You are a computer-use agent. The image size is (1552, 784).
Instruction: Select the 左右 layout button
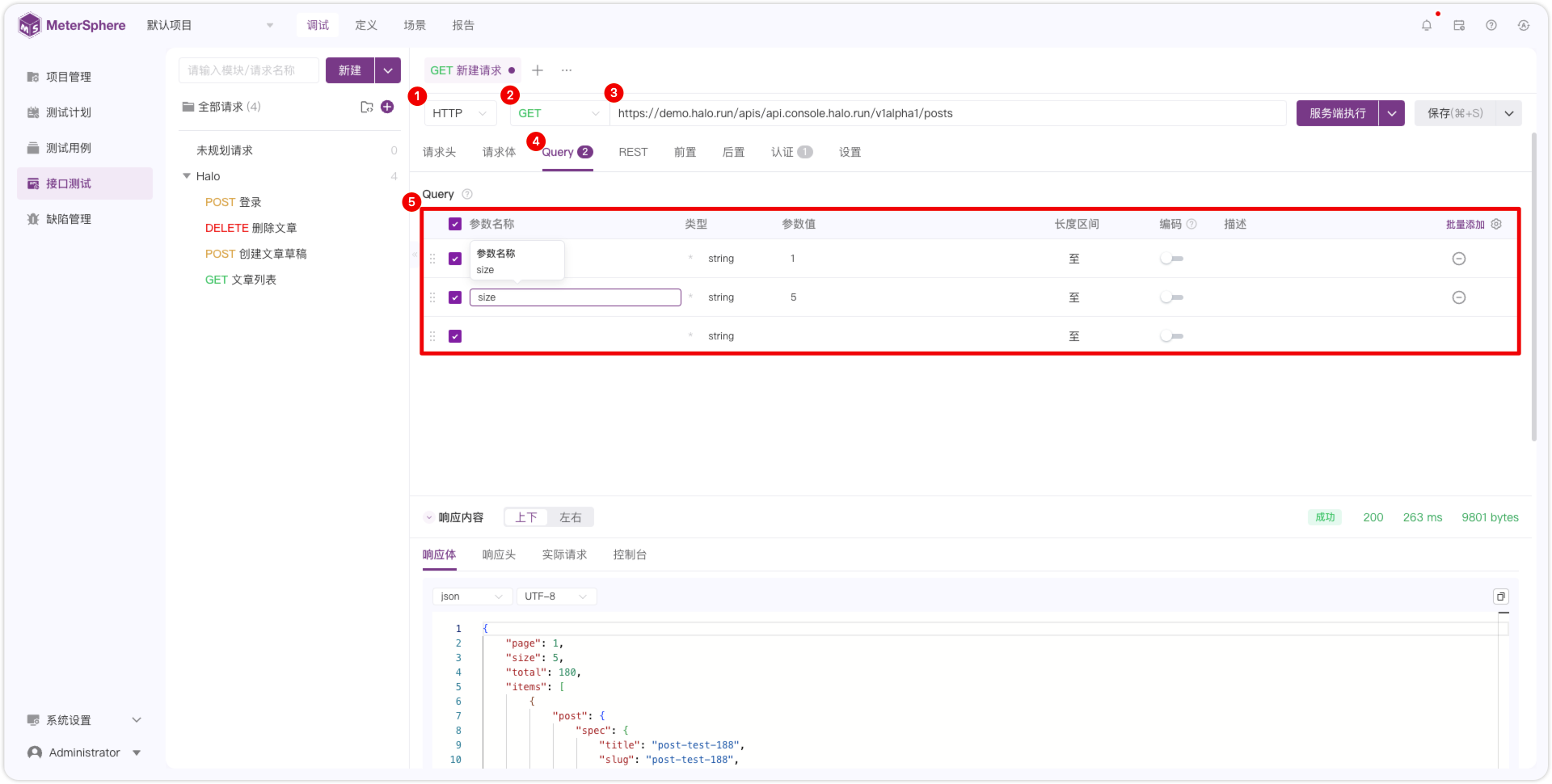click(571, 517)
